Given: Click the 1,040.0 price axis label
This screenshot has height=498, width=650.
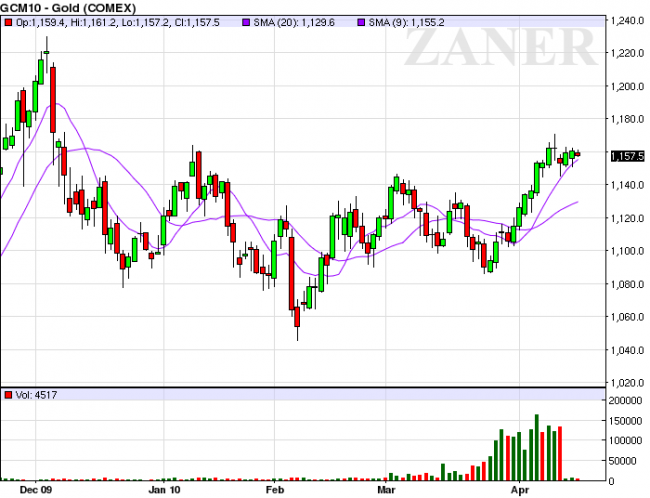Looking at the screenshot, I should pos(627,350).
